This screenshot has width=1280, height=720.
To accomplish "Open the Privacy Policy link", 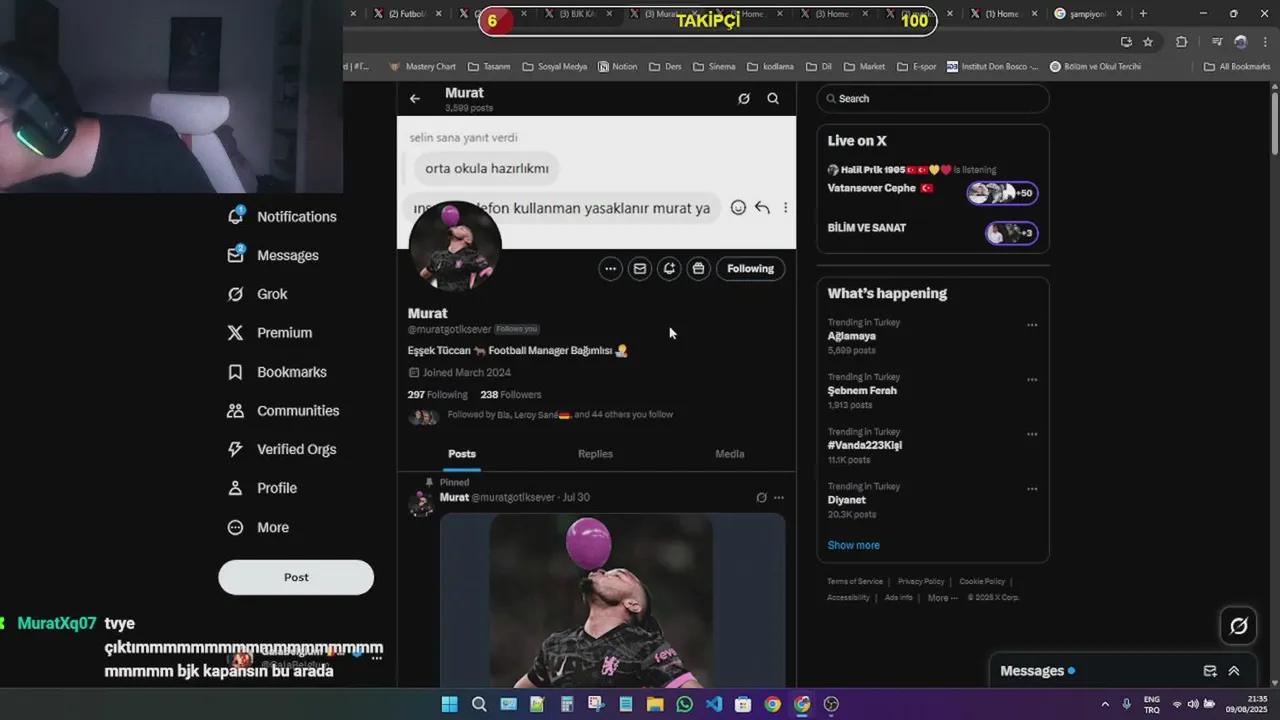I will click(x=921, y=581).
